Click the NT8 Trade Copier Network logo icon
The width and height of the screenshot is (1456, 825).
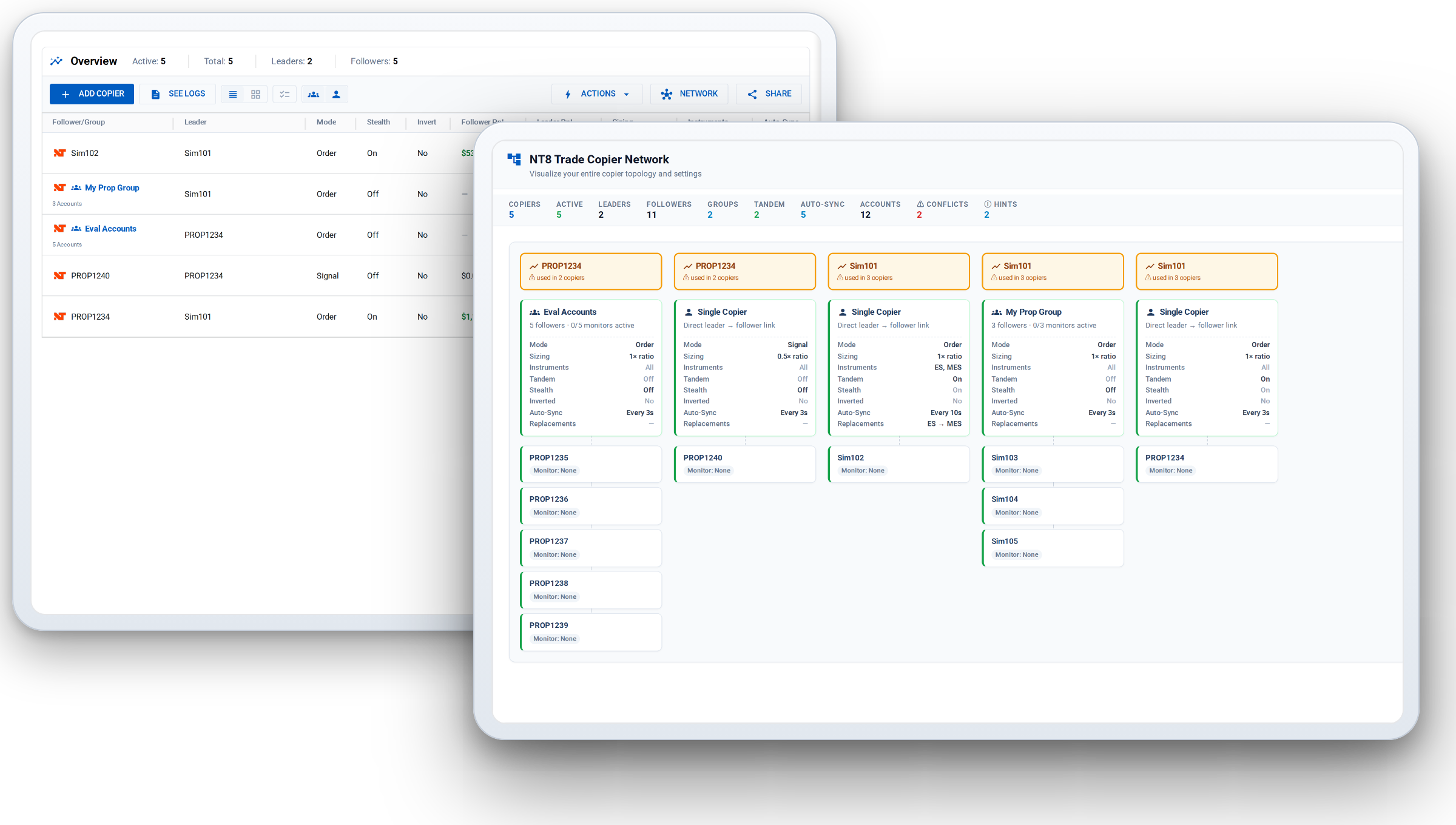tap(514, 160)
